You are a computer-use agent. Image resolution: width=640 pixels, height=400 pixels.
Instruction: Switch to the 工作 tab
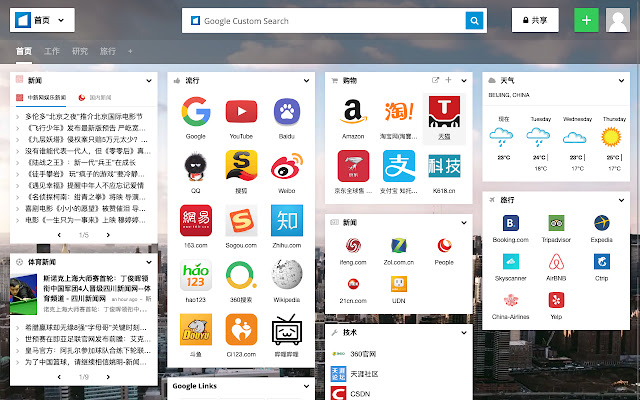point(52,51)
